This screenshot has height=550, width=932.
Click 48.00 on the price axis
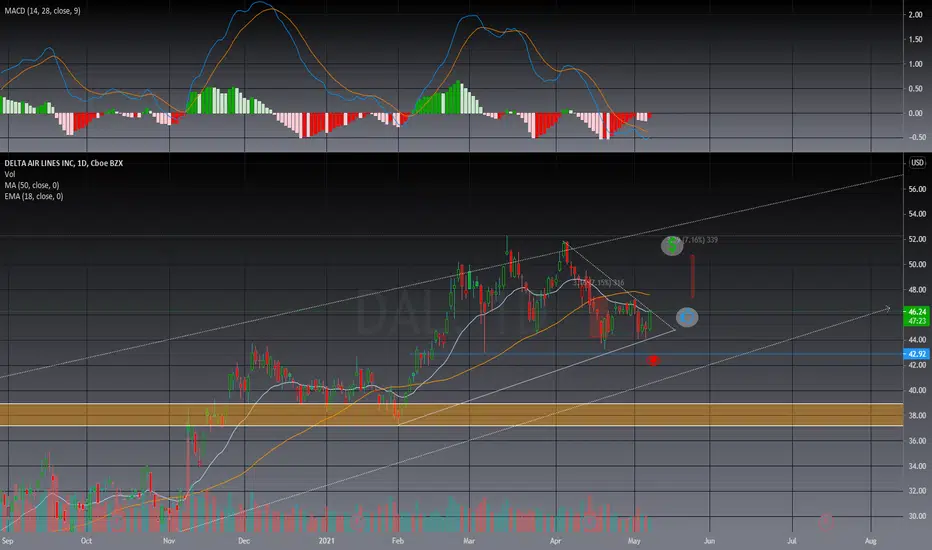917,290
